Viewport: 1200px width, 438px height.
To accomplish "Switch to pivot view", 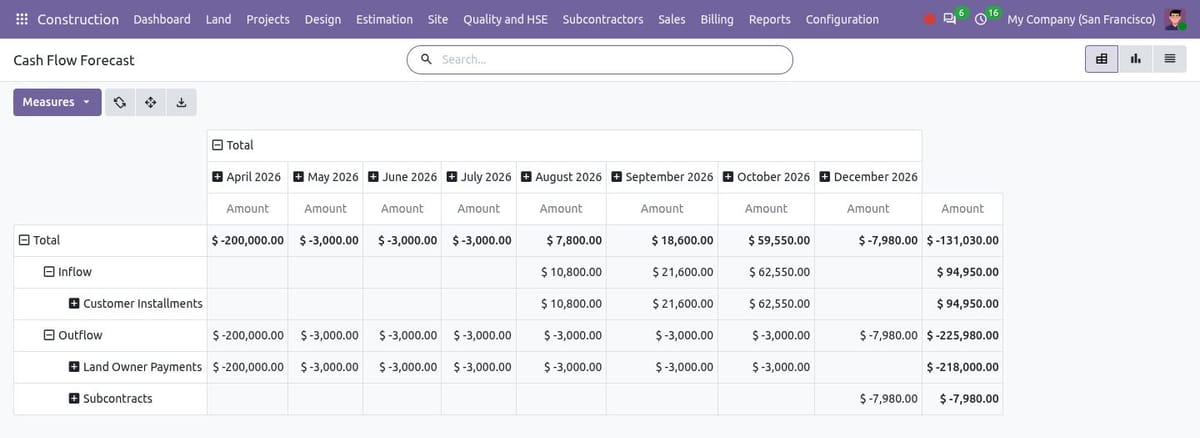I will tap(1102, 59).
